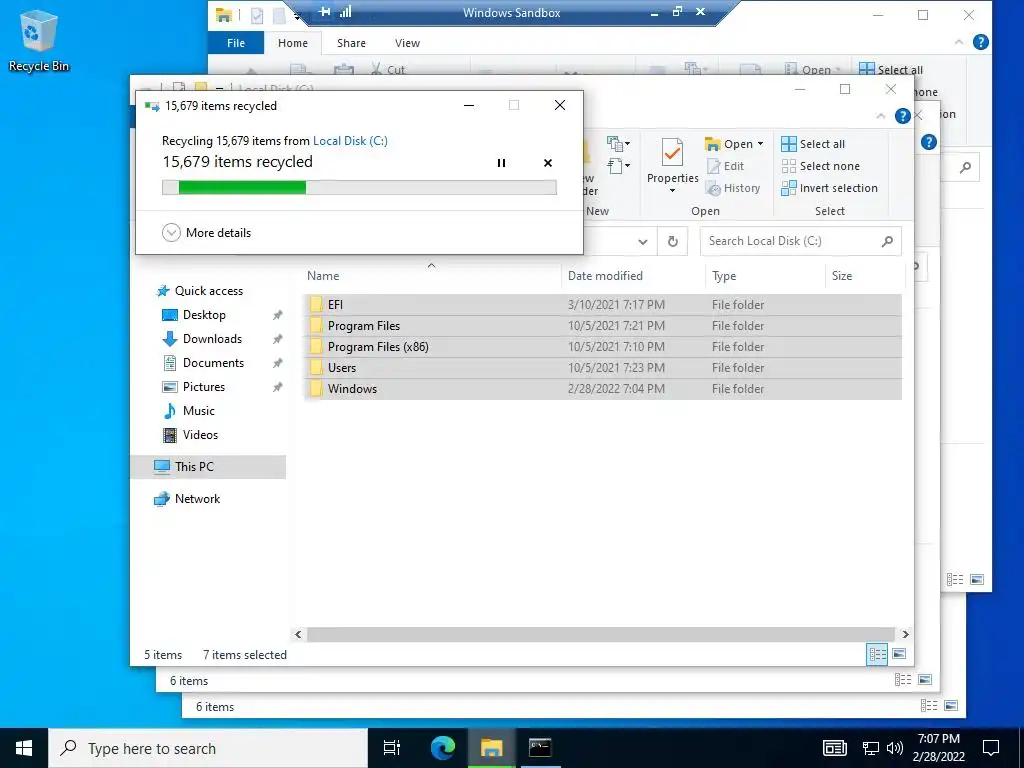Select the Windows folder
This screenshot has height=768, width=1024.
[x=602, y=389]
